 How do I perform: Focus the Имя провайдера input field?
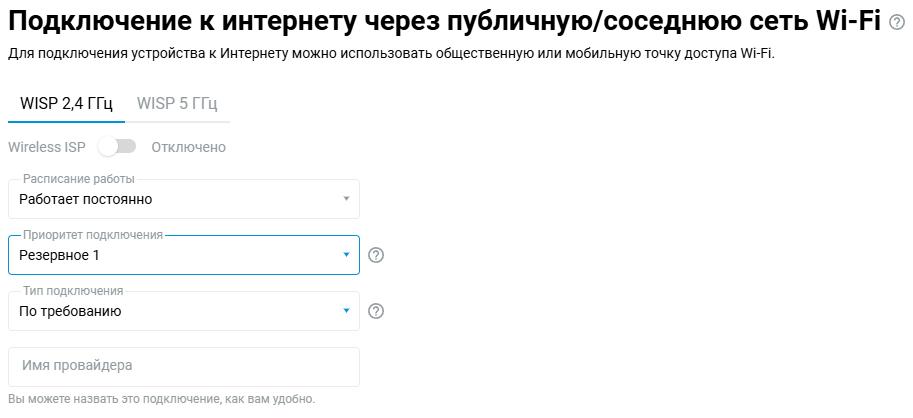pos(183,366)
